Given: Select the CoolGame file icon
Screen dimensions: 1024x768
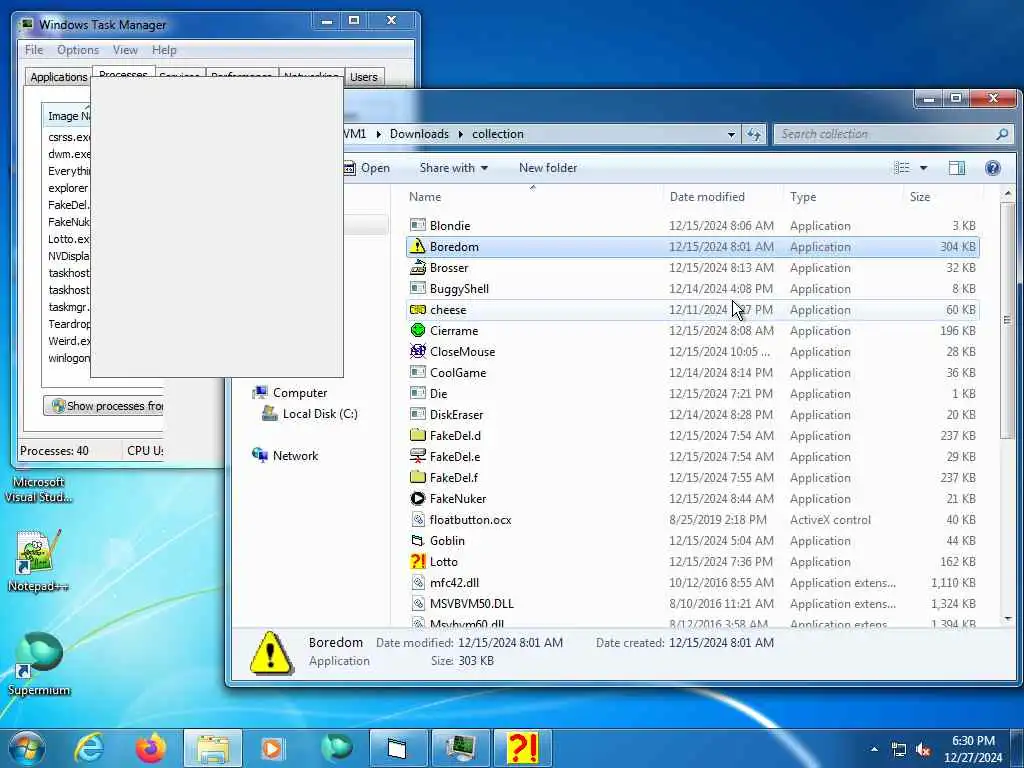Looking at the screenshot, I should (x=417, y=372).
